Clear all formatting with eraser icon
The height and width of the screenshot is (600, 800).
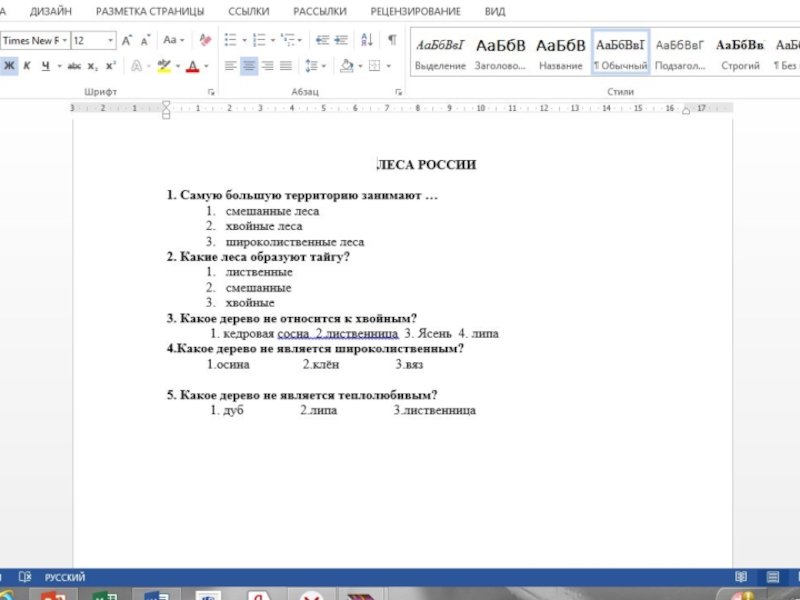205,40
